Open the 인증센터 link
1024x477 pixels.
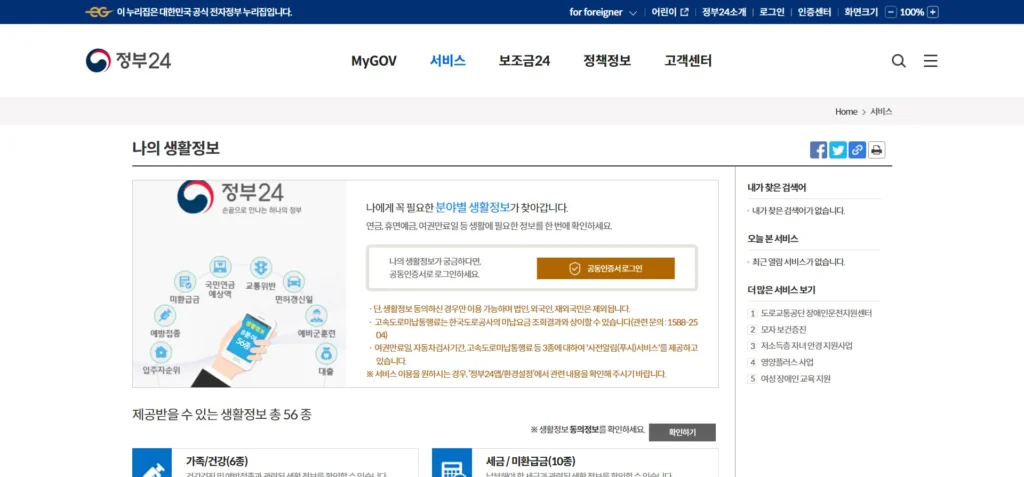(x=814, y=12)
